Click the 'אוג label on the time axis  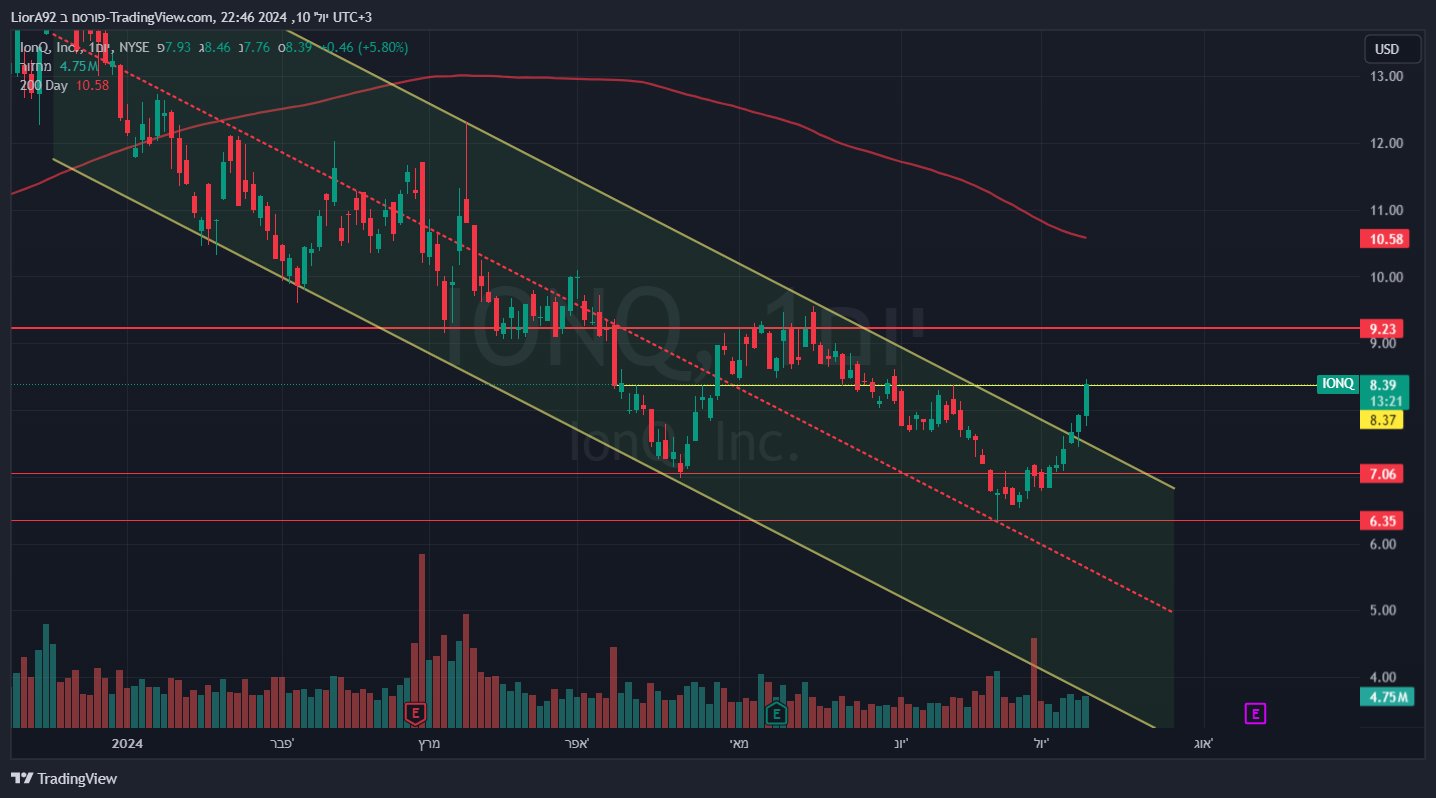coord(1202,743)
